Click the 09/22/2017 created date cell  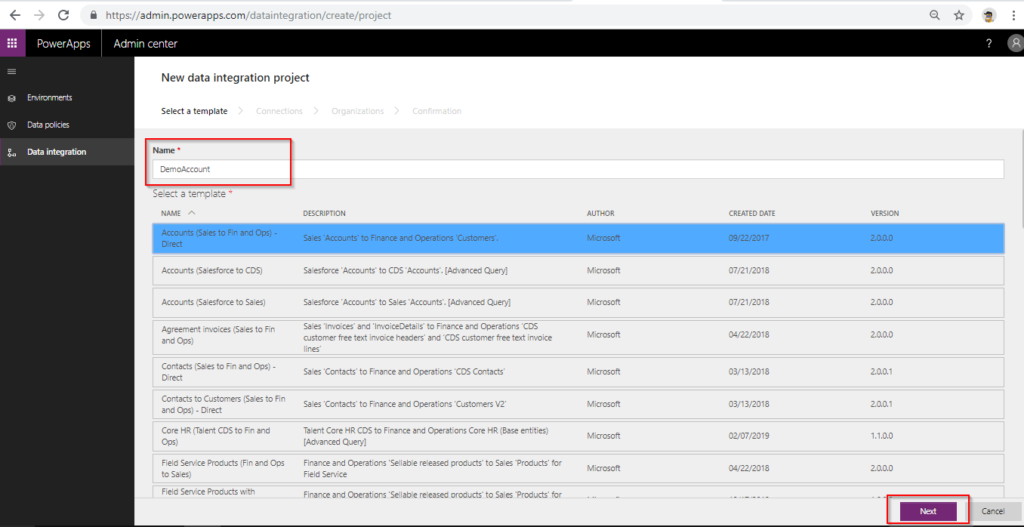748,238
